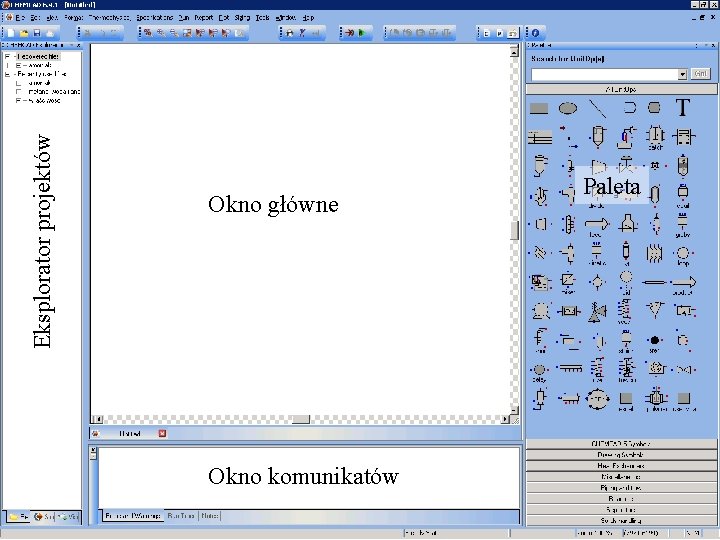Viewport: 720px width, 540px height.
Task: Click main window horizontal scrollbar thumb
Action: 301,419
